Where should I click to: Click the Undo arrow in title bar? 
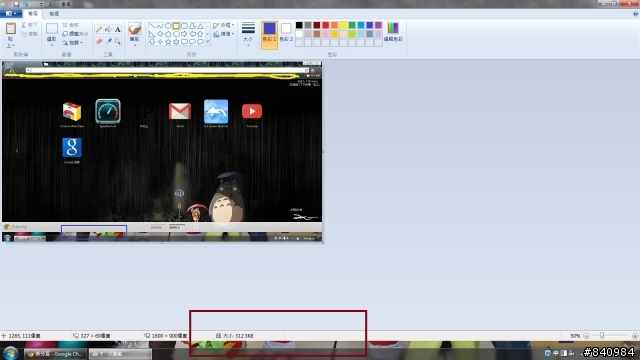point(25,4)
